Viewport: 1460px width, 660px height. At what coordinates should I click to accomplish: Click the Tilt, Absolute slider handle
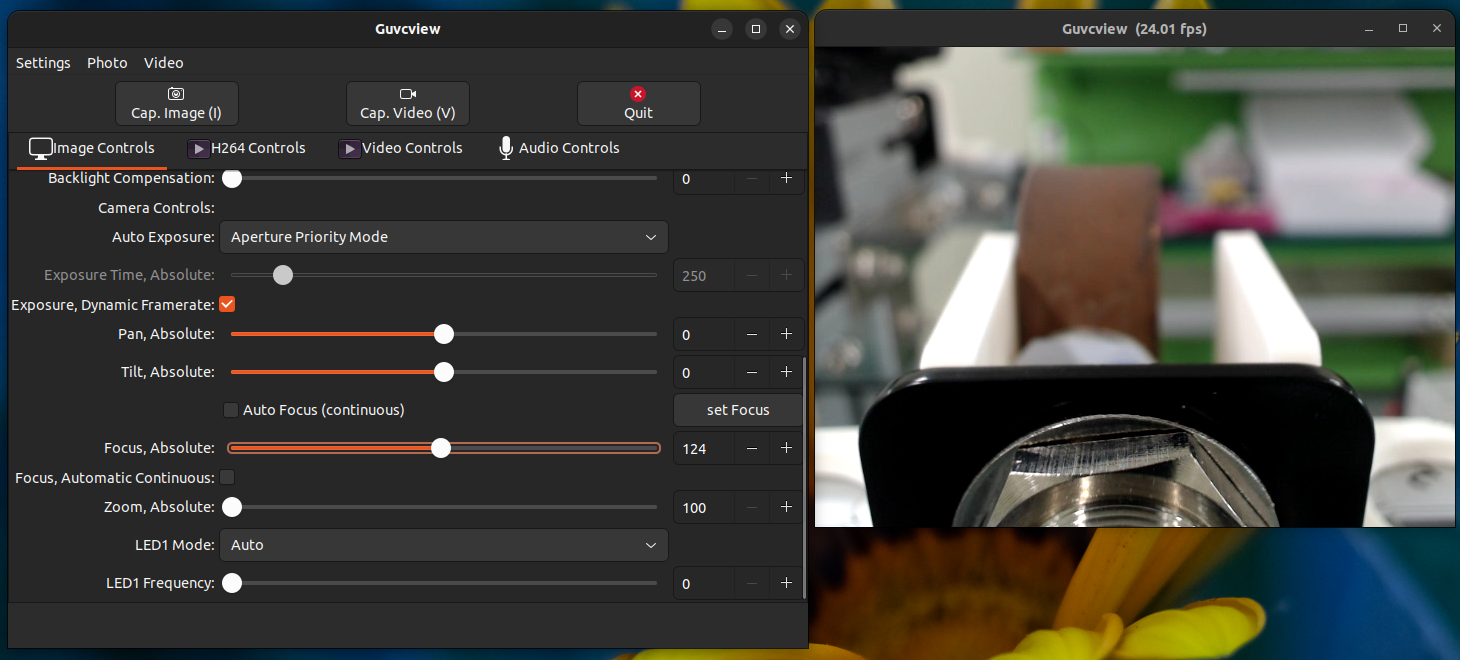tap(444, 372)
